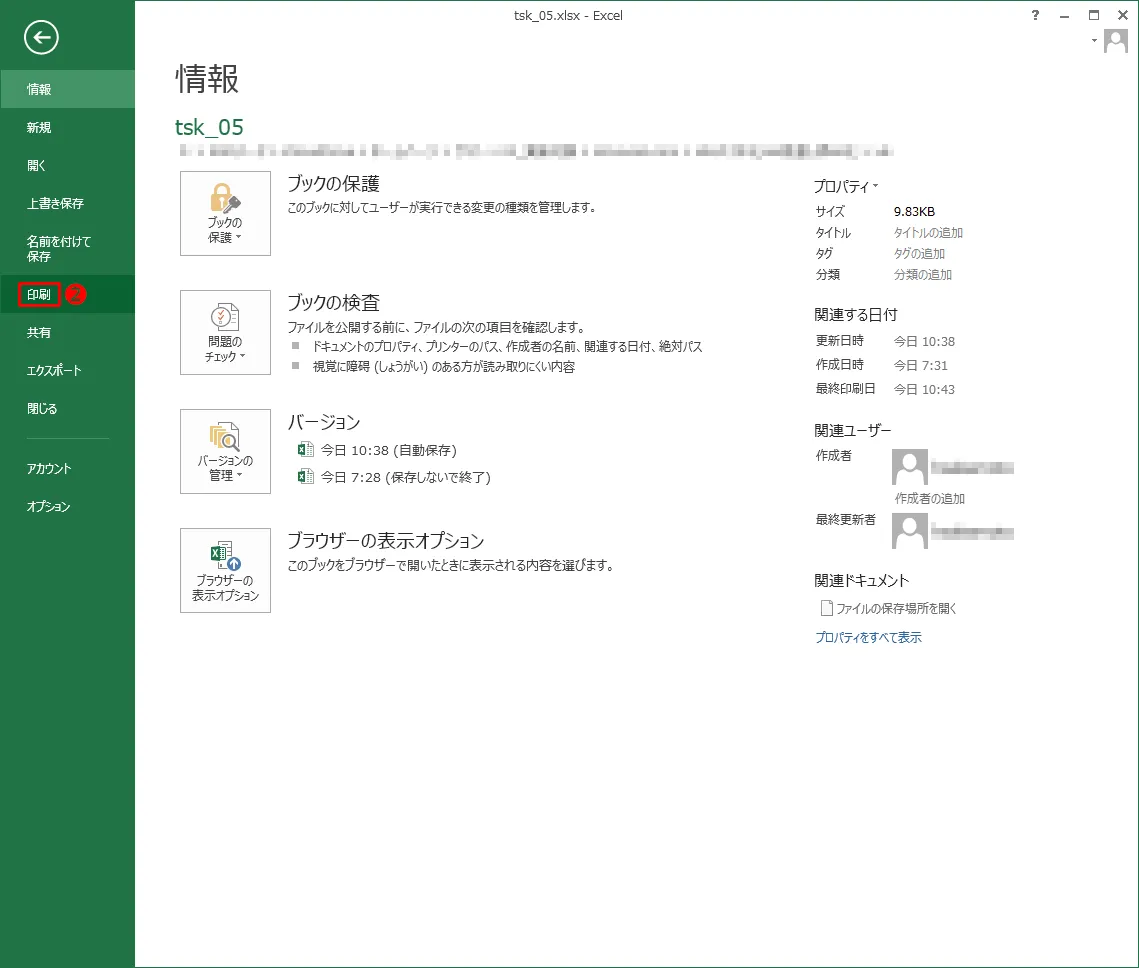Click the ブックの検査 heading

pos(333,303)
